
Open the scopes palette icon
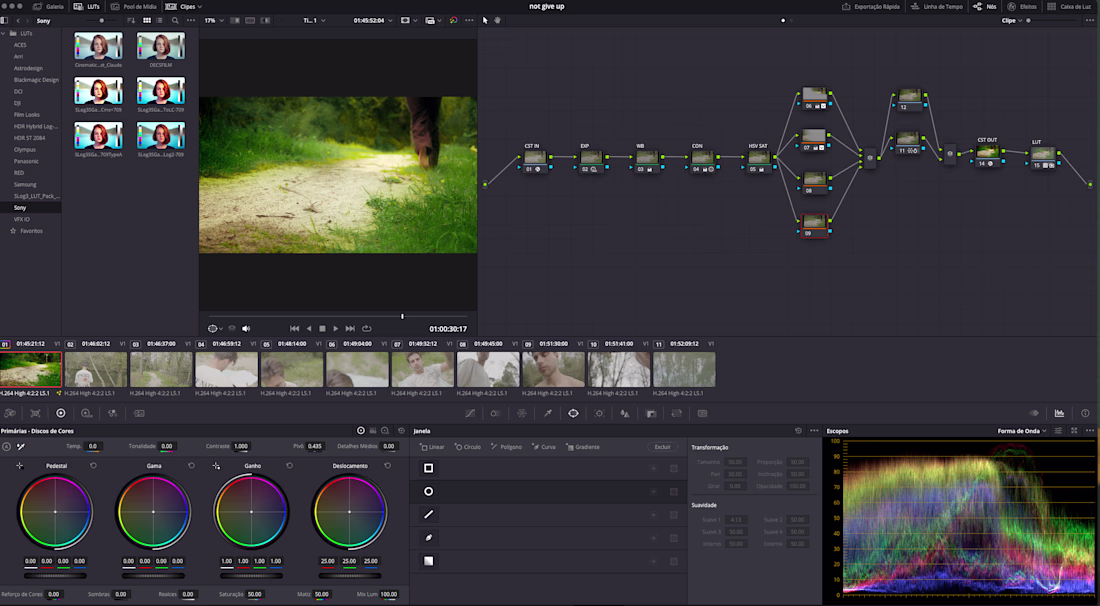(1059, 413)
